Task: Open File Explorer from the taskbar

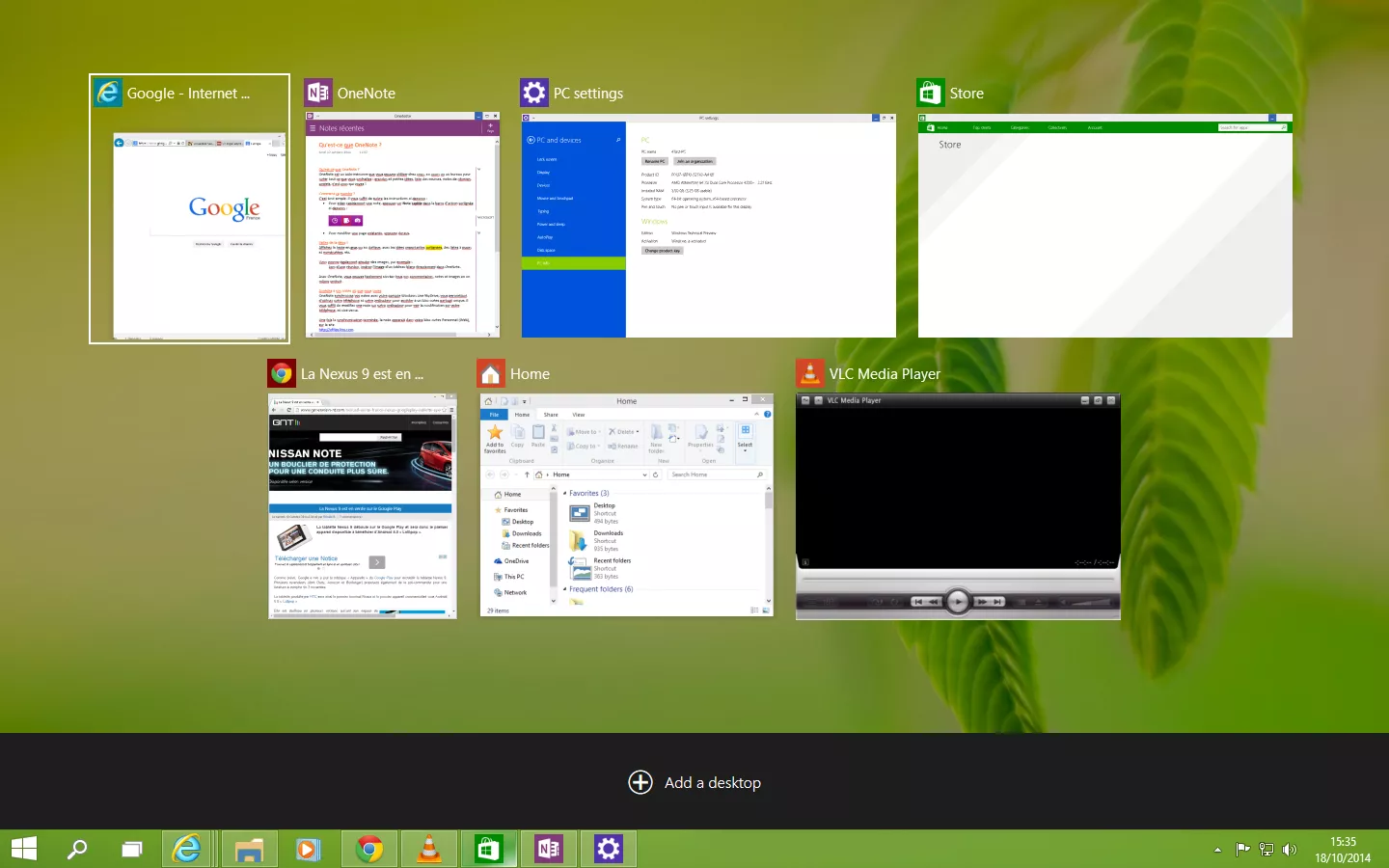Action: (249, 849)
